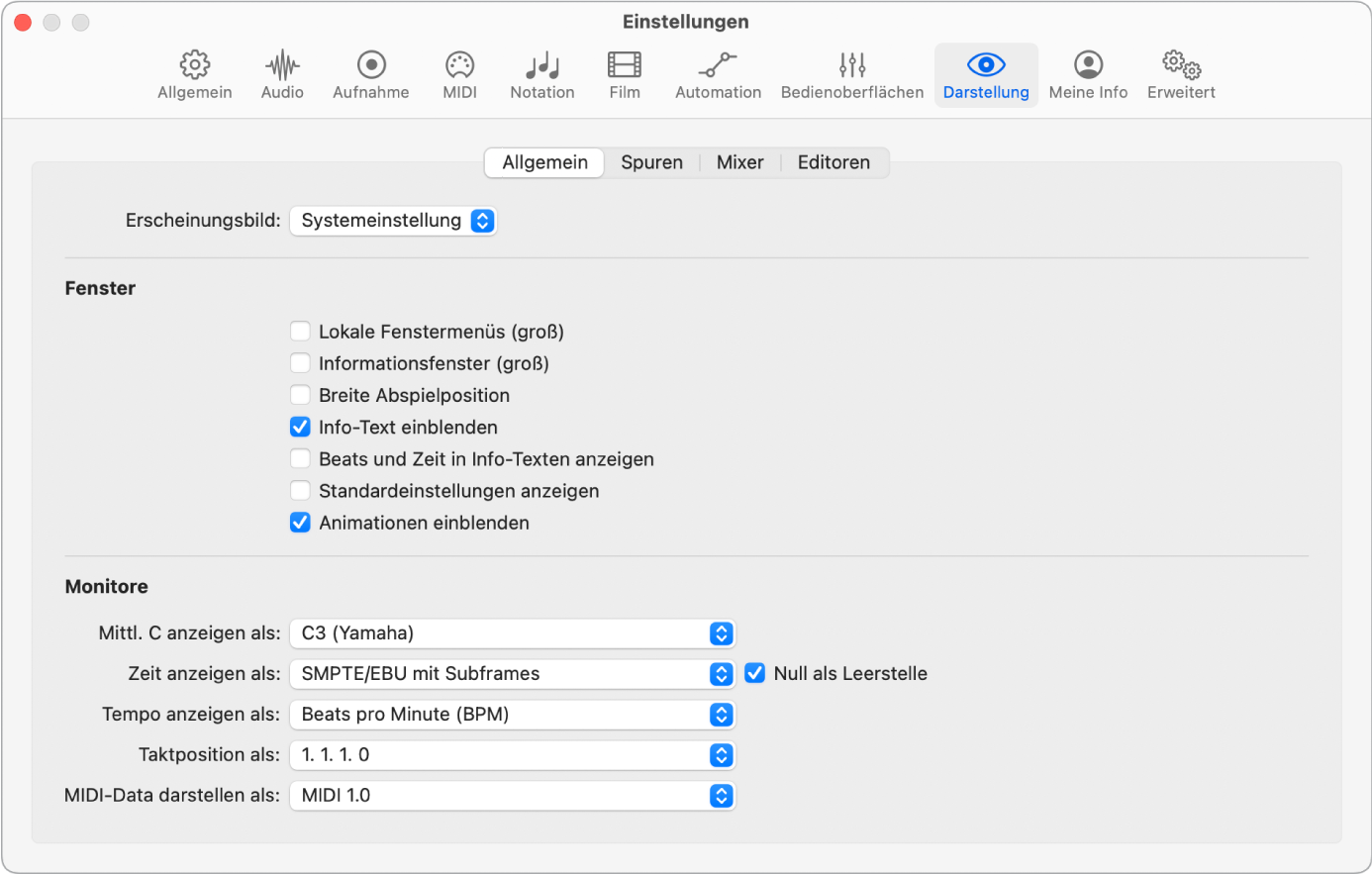
Task: Open the Allgemein gear settings pane
Action: [x=195, y=75]
